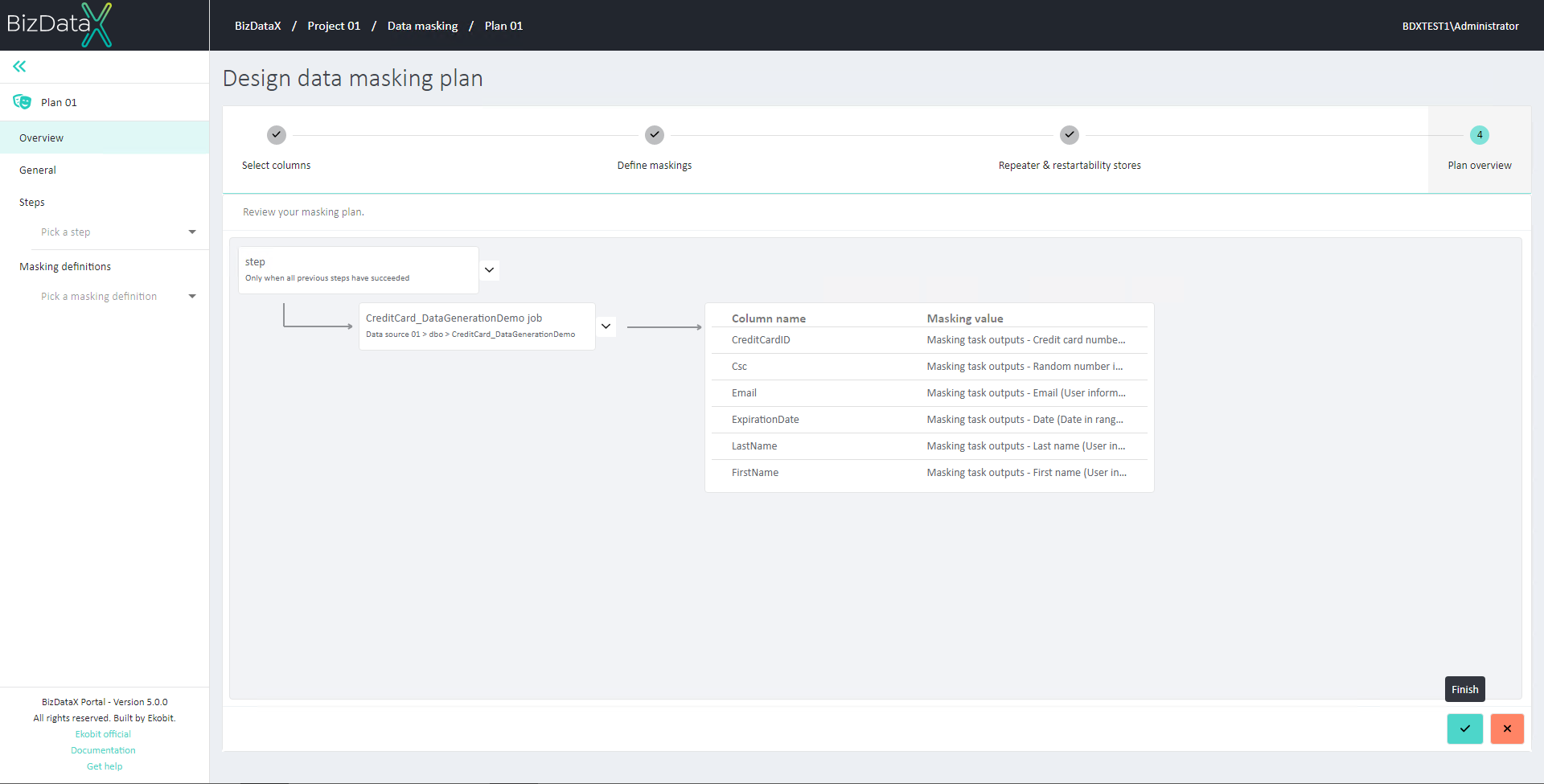The width and height of the screenshot is (1544, 784).
Task: Click the Review your masking plan text
Action: coord(303,212)
